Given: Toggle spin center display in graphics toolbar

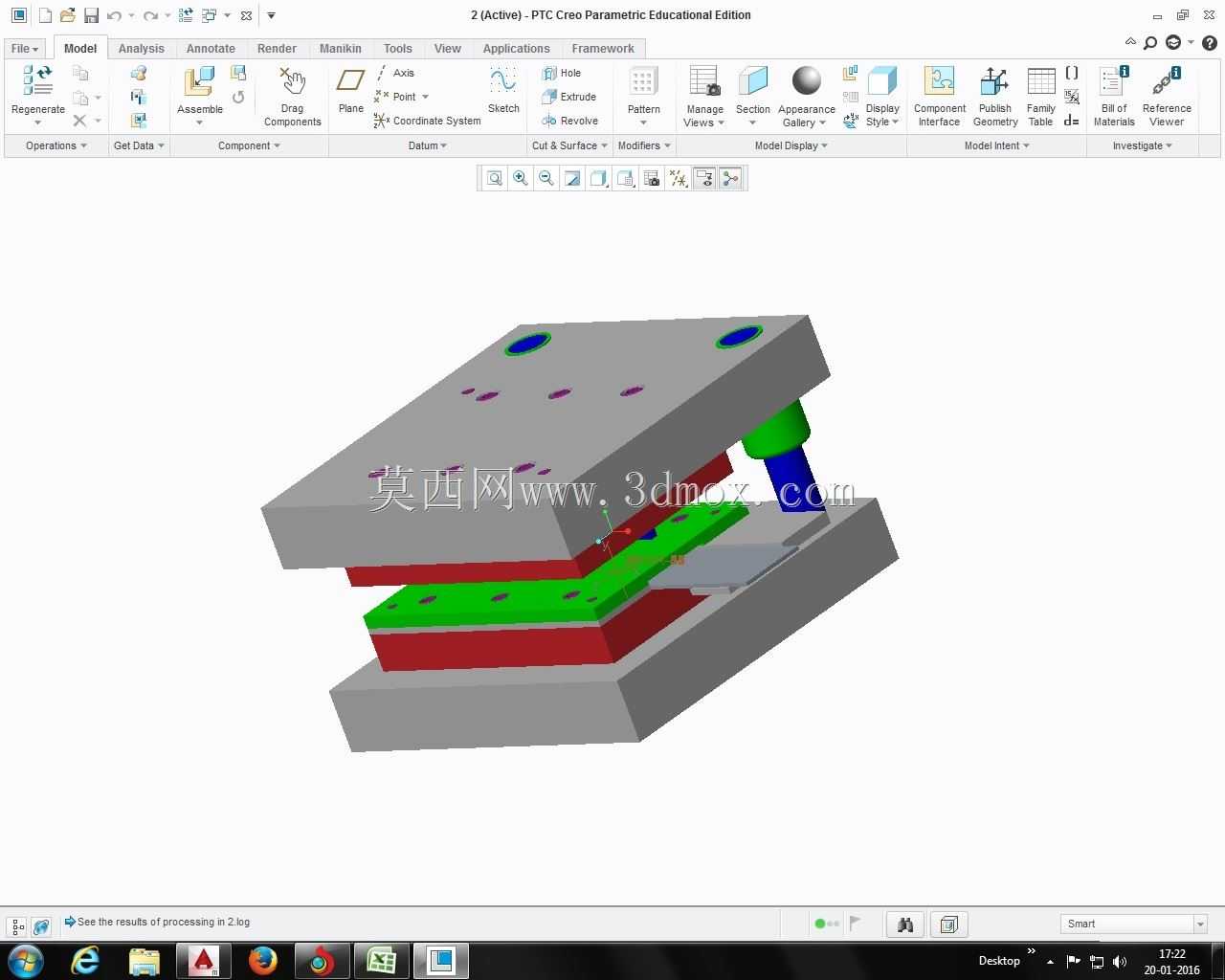Looking at the screenshot, I should coord(730,178).
